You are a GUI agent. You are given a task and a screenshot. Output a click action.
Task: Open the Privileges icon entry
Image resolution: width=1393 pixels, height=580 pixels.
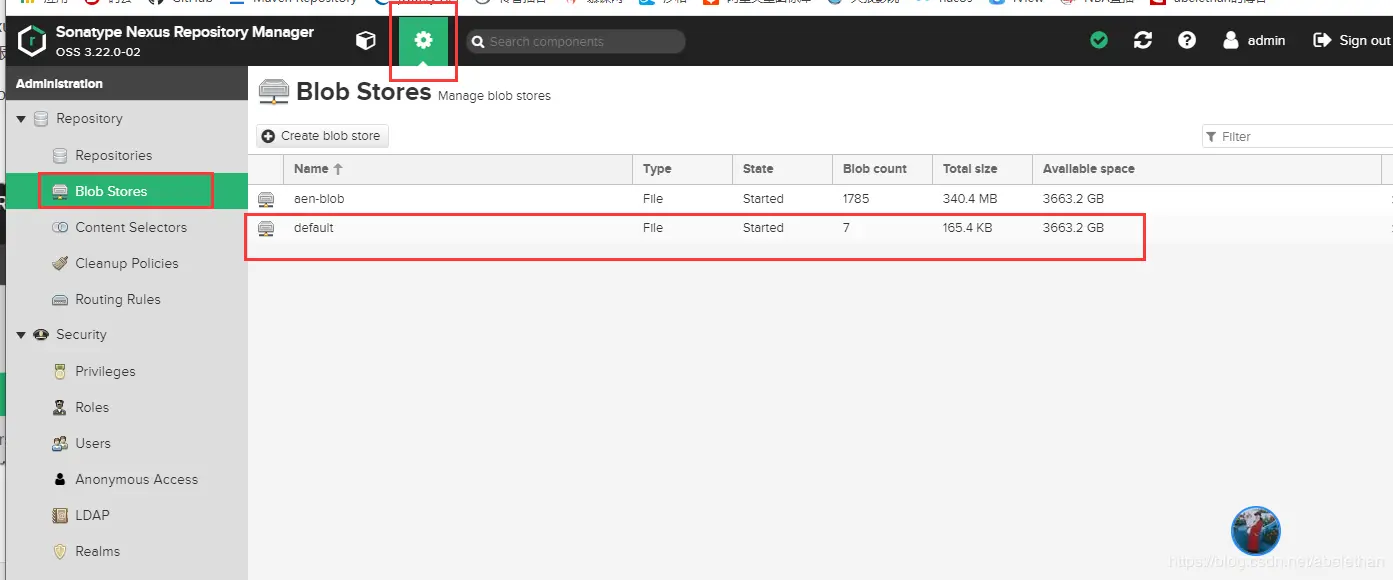(x=59, y=371)
